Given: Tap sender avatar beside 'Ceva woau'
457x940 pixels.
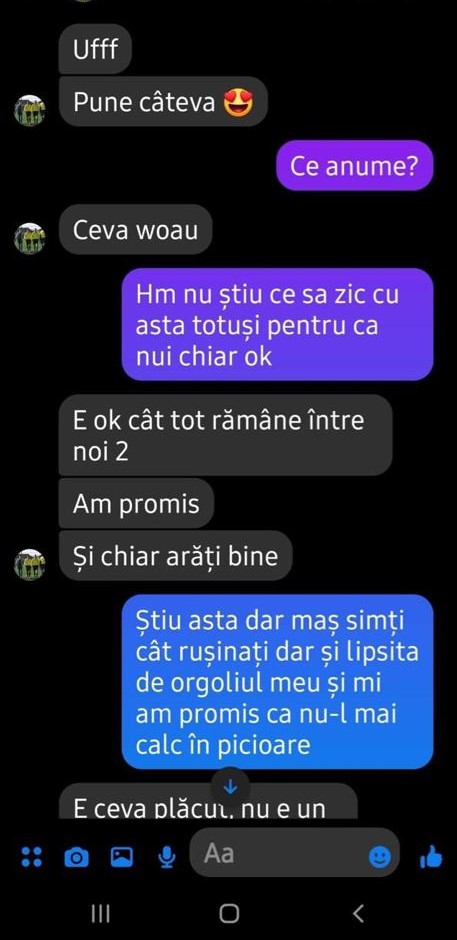Looking at the screenshot, I should tap(30, 239).
